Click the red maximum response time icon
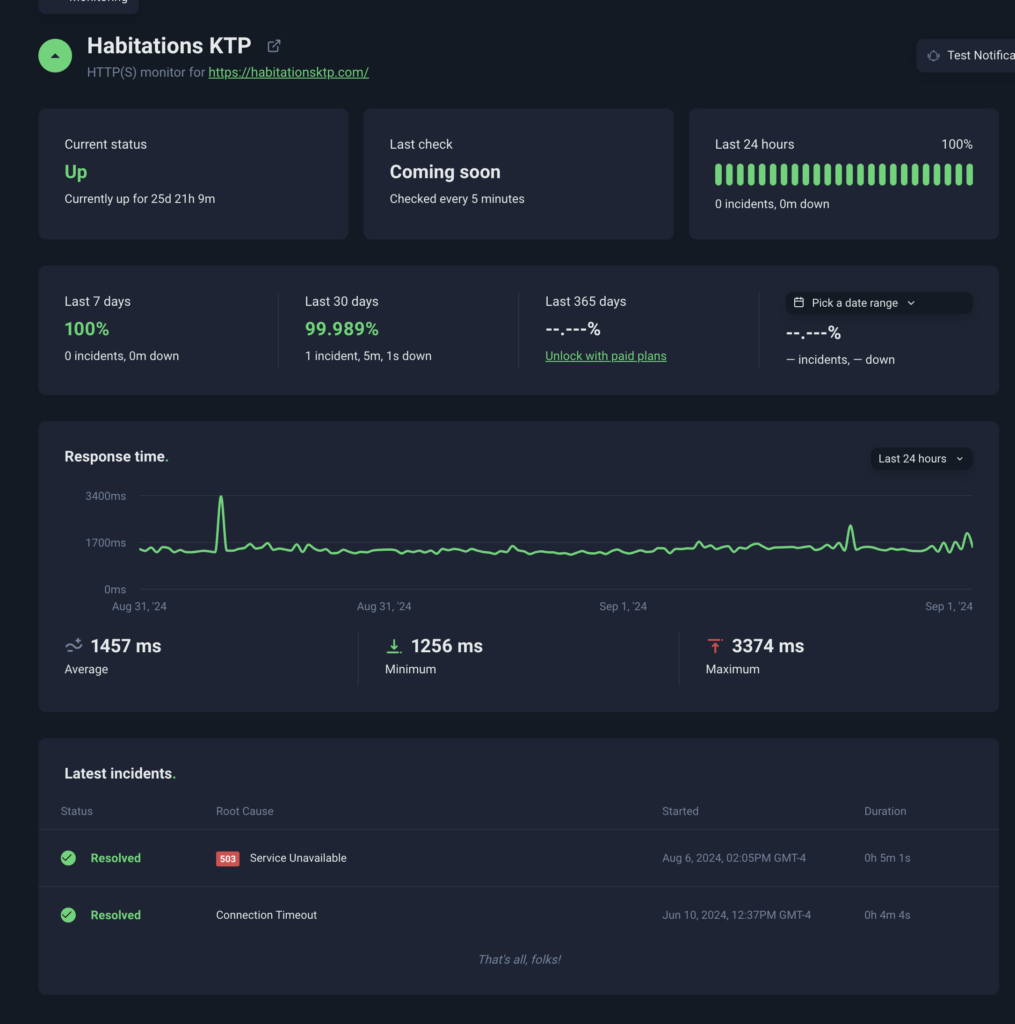Image resolution: width=1015 pixels, height=1024 pixels. pos(714,647)
